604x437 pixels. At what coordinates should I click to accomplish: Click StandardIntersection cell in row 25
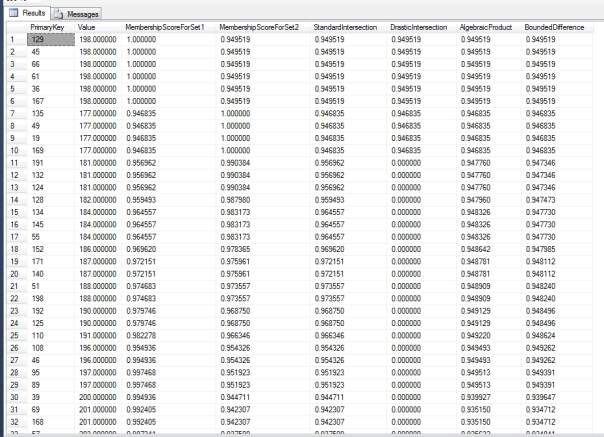pos(348,336)
